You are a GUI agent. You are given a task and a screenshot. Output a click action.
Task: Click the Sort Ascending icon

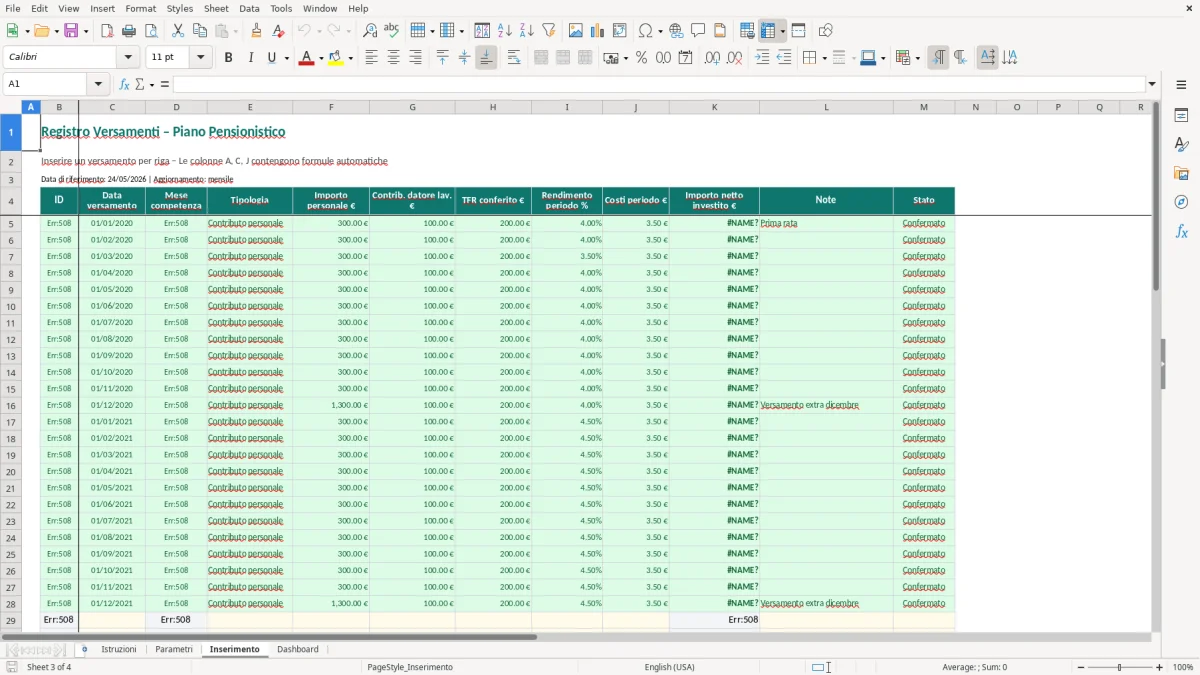[x=505, y=31]
